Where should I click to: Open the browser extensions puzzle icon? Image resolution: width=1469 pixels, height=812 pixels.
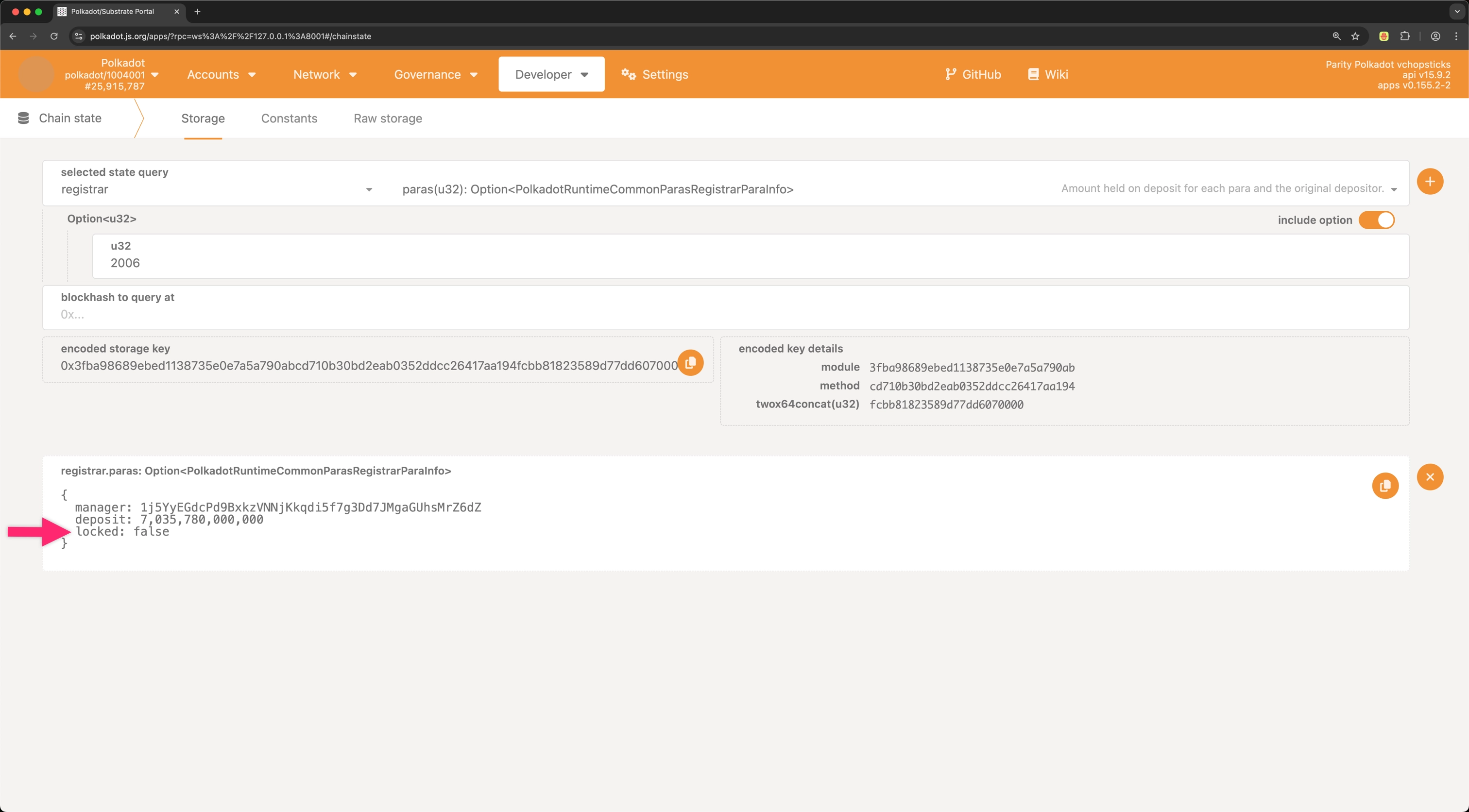pyautogui.click(x=1405, y=36)
